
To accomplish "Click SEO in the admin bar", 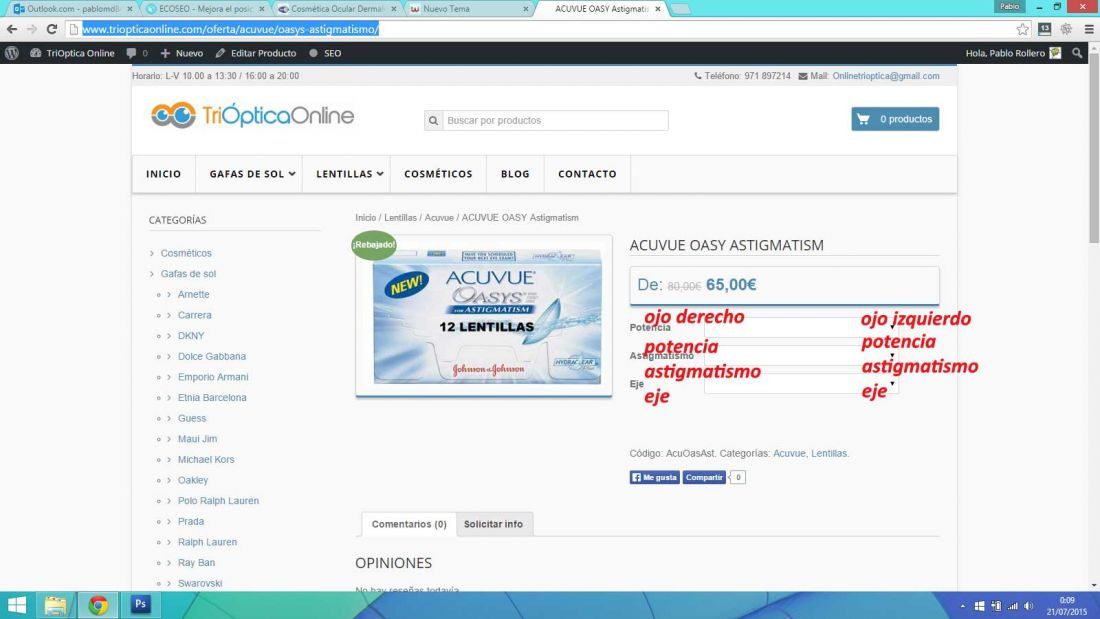I will pyautogui.click(x=326, y=53).
